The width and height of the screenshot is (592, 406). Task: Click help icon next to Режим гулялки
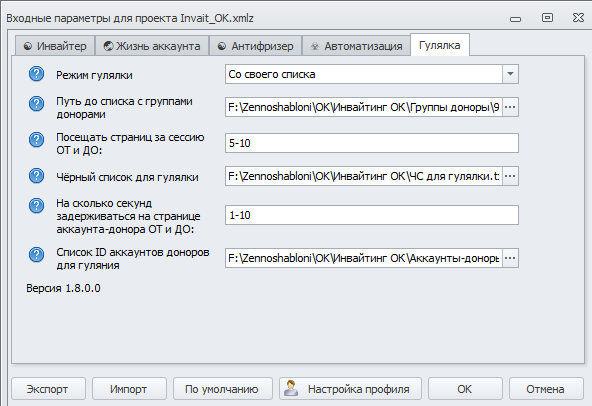(x=36, y=74)
